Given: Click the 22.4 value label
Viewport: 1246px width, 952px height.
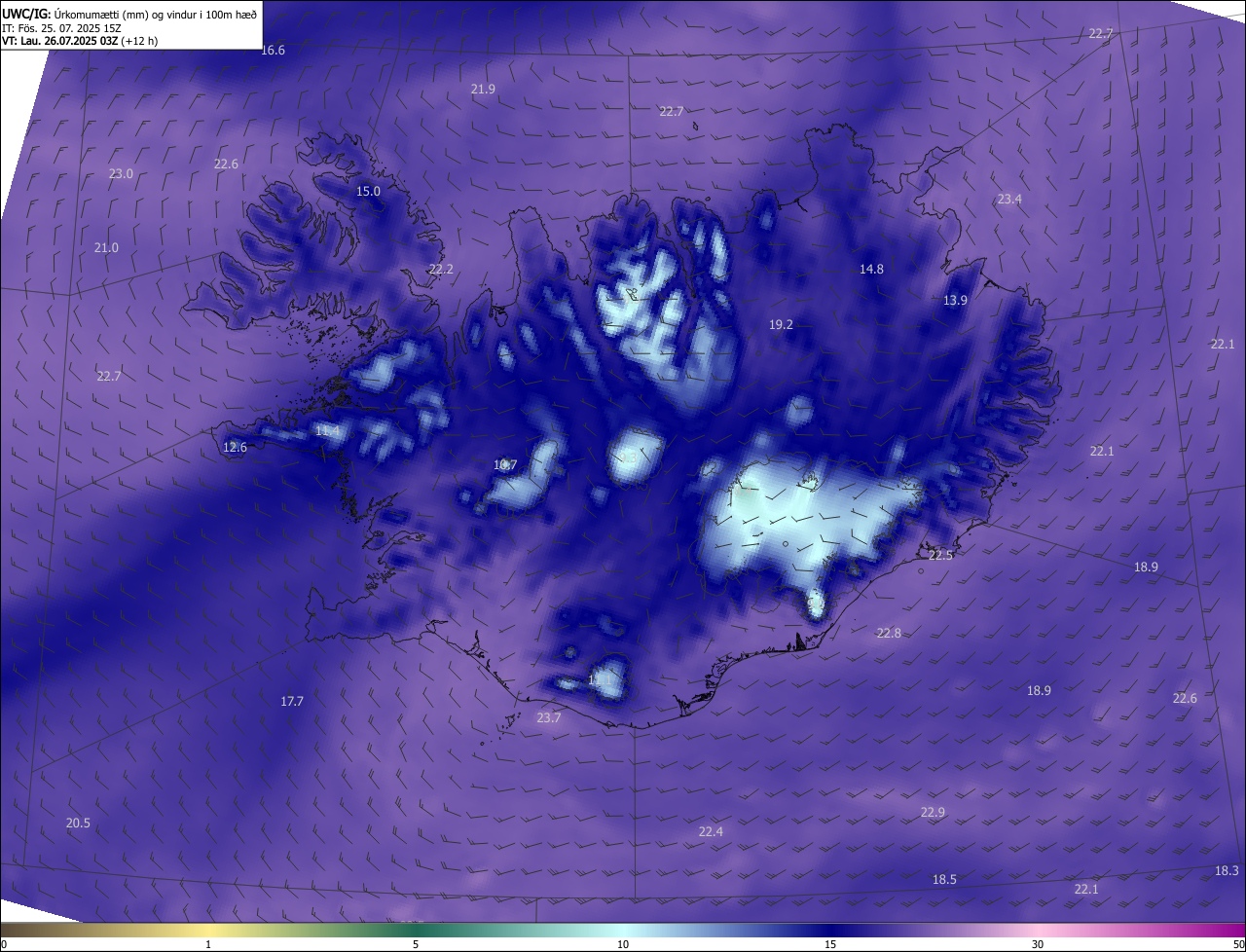Looking at the screenshot, I should 711,832.
